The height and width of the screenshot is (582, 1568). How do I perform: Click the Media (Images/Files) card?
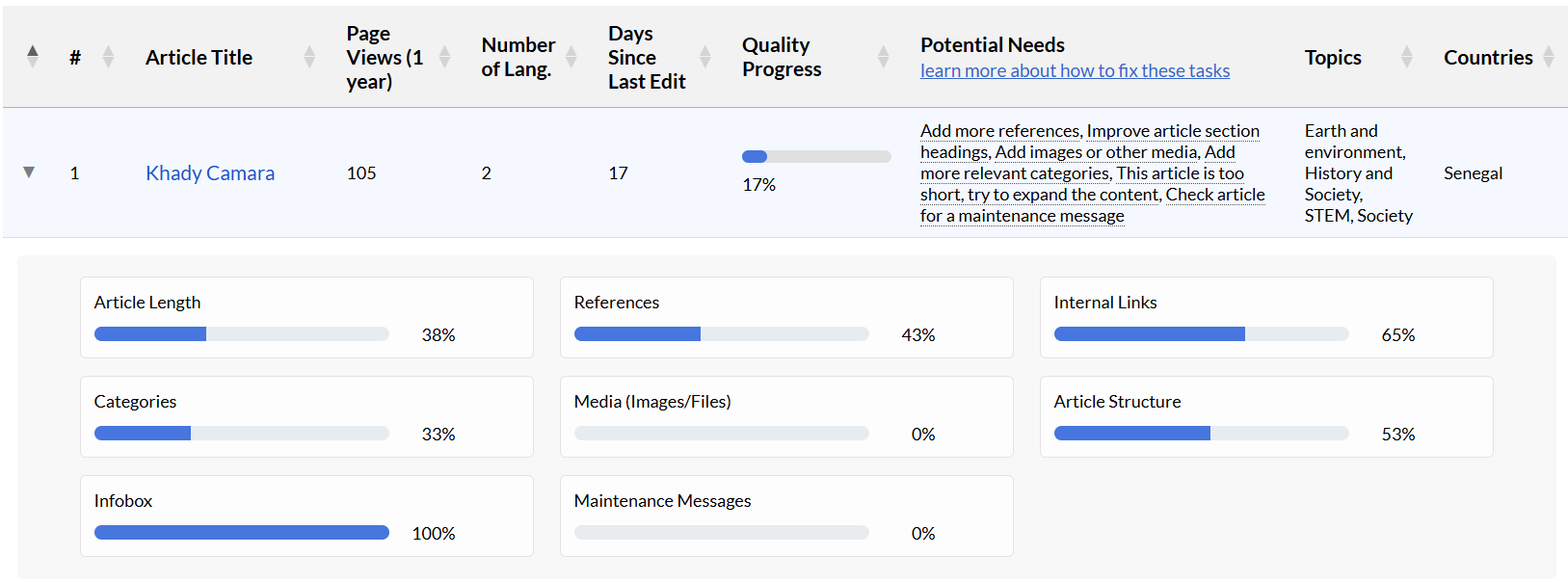pos(785,416)
